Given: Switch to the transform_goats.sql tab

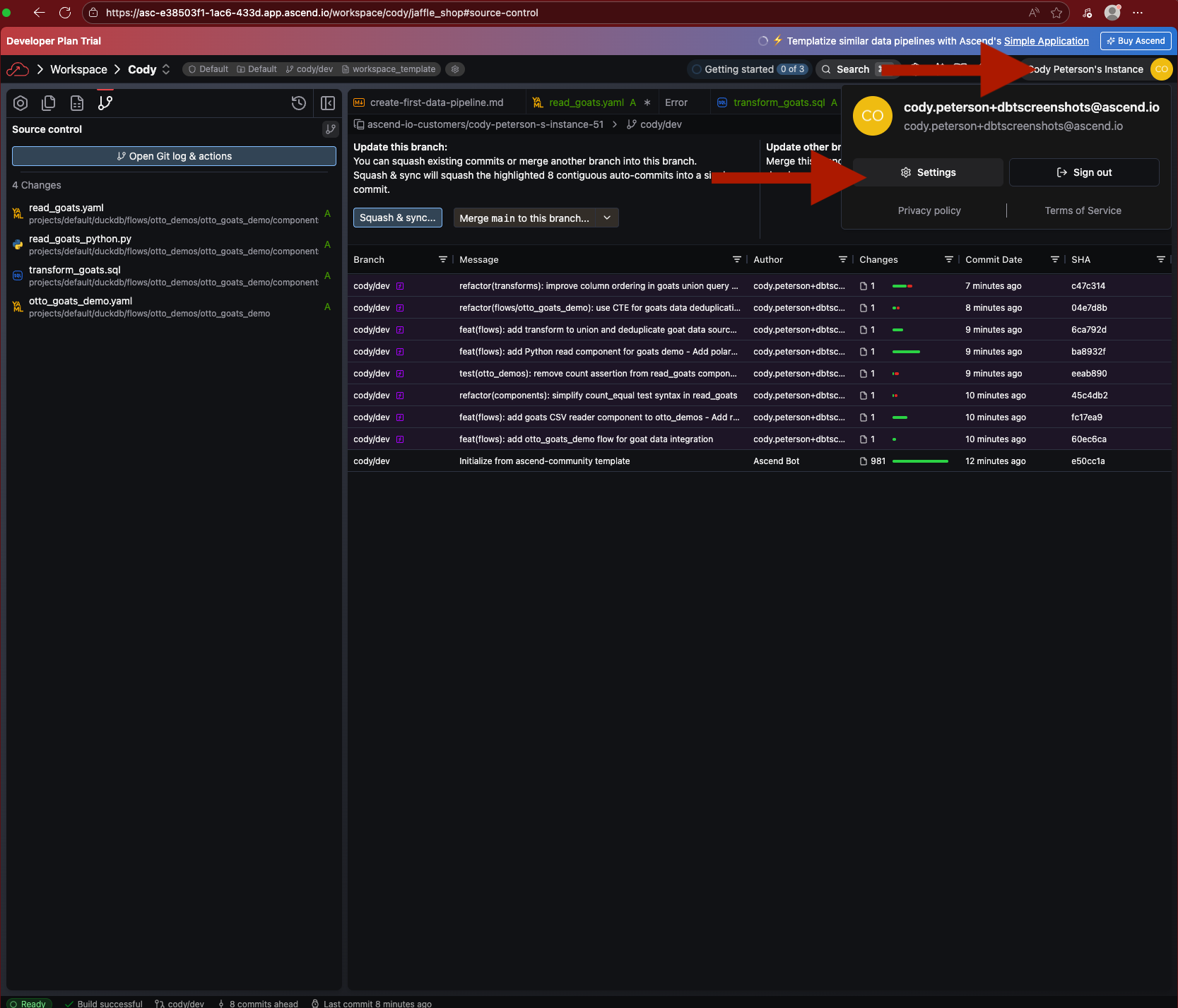Looking at the screenshot, I should 777,102.
